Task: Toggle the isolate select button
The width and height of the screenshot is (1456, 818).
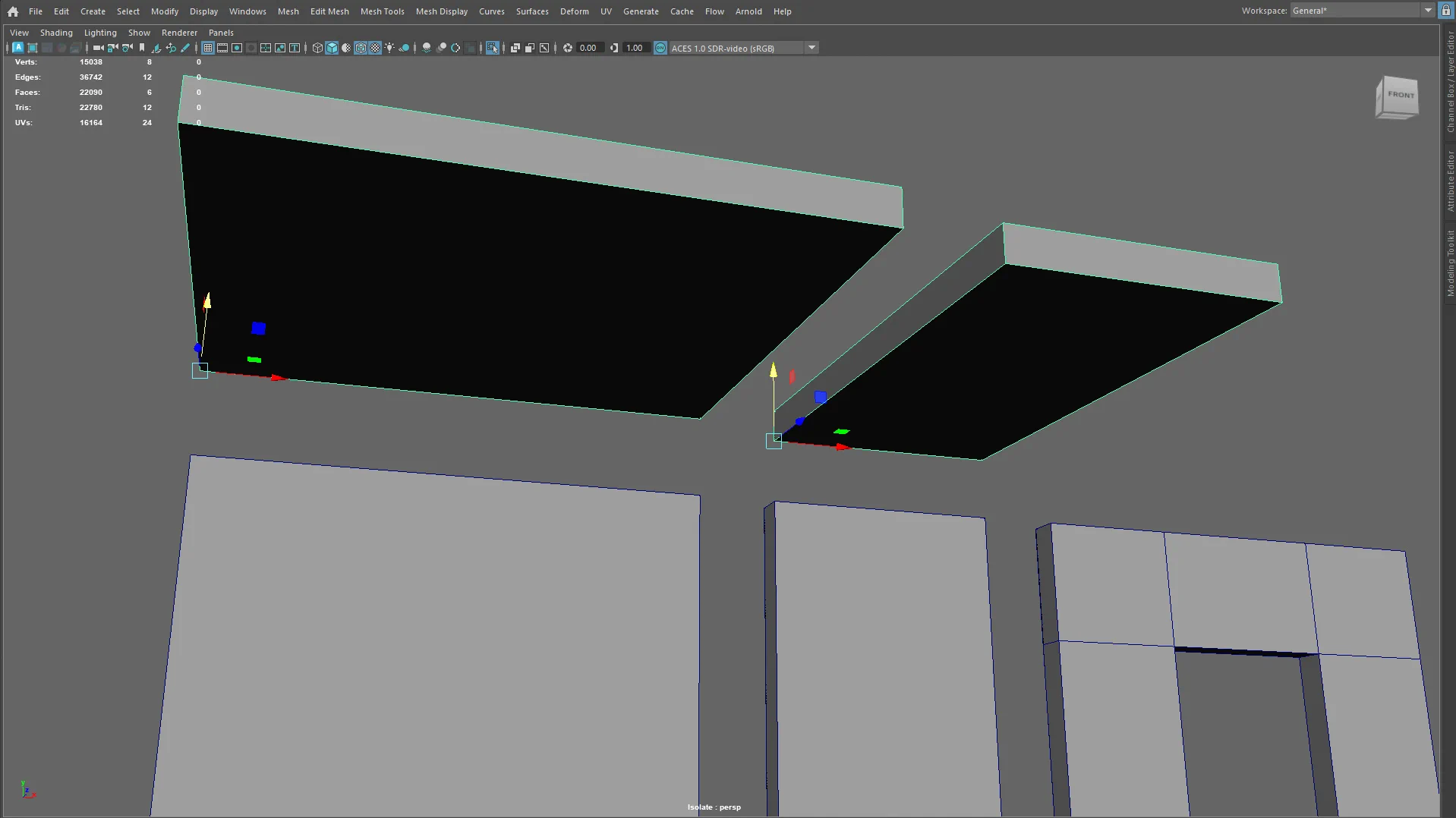Action: [x=493, y=48]
